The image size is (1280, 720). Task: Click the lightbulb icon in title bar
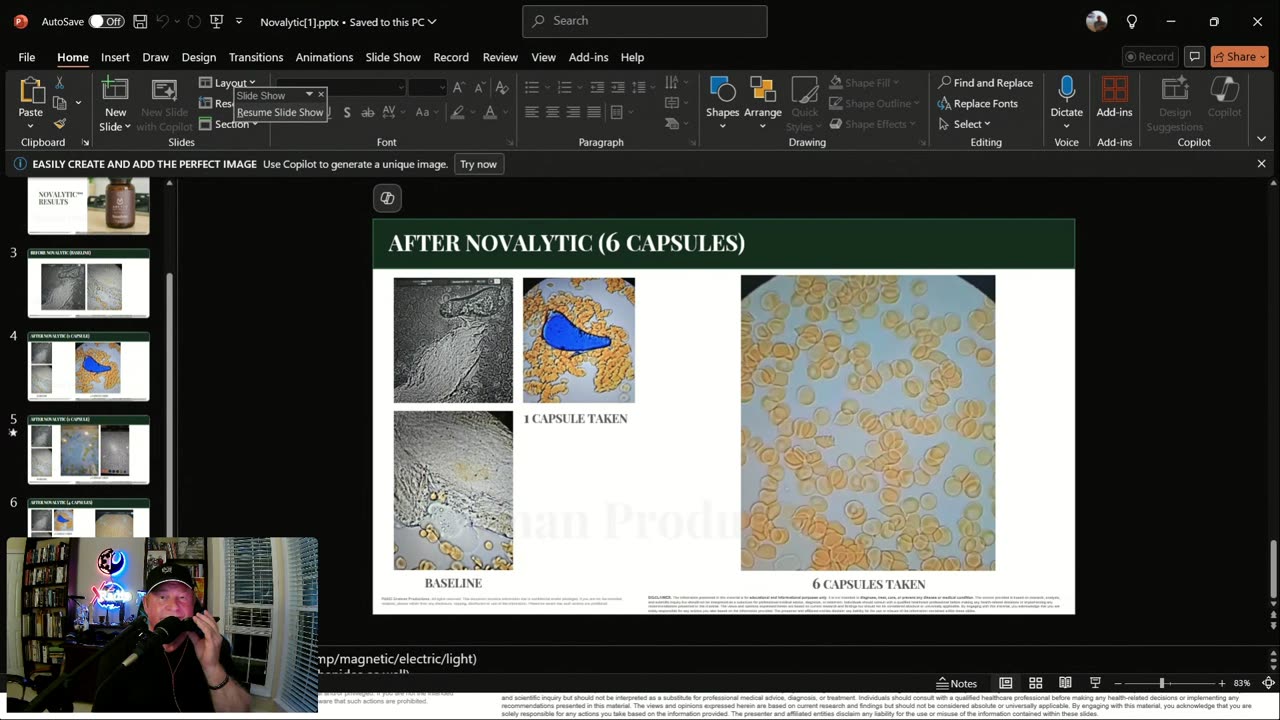pos(1132,21)
